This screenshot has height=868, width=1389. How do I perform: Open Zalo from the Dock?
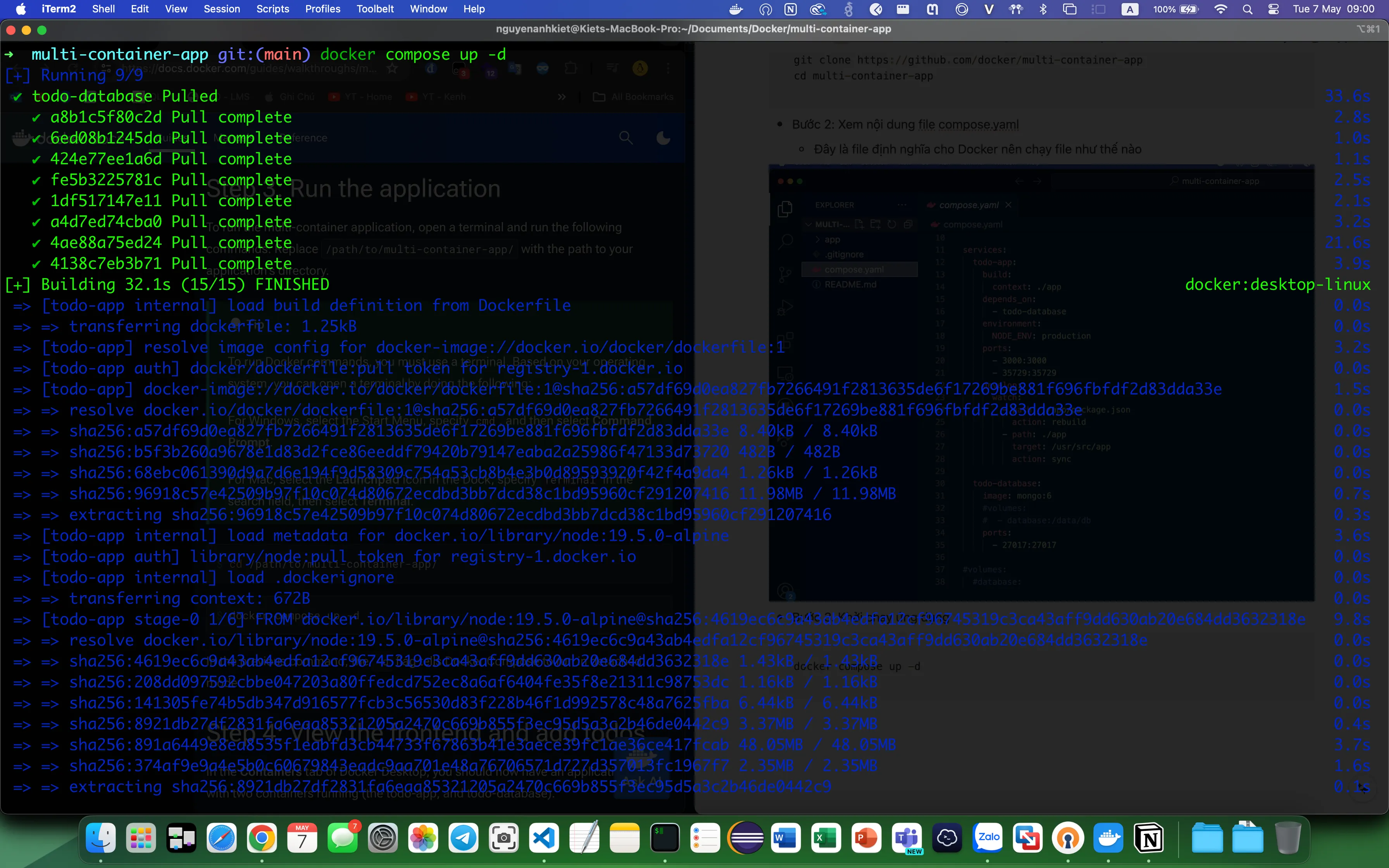tap(987, 839)
